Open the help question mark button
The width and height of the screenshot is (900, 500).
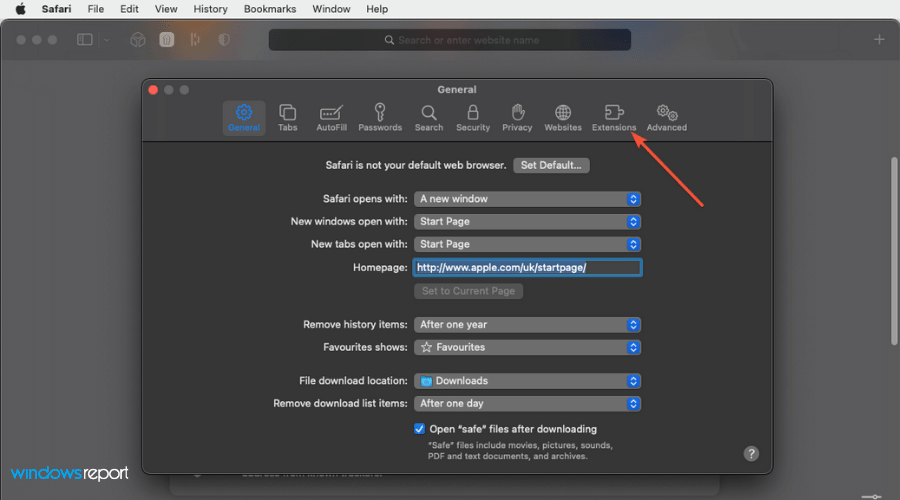pos(751,454)
